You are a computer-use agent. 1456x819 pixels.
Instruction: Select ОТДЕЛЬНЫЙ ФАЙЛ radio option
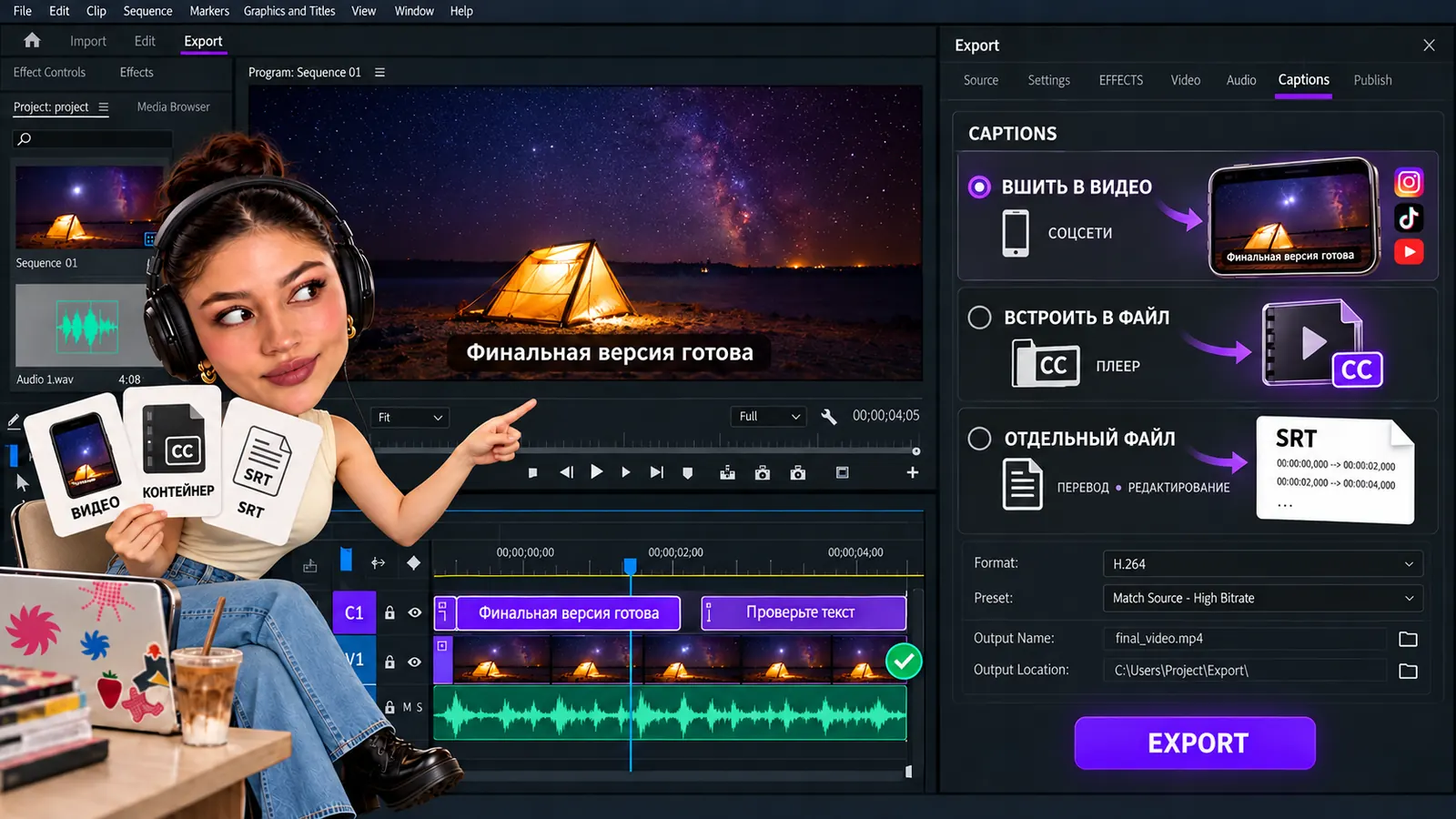(x=979, y=439)
